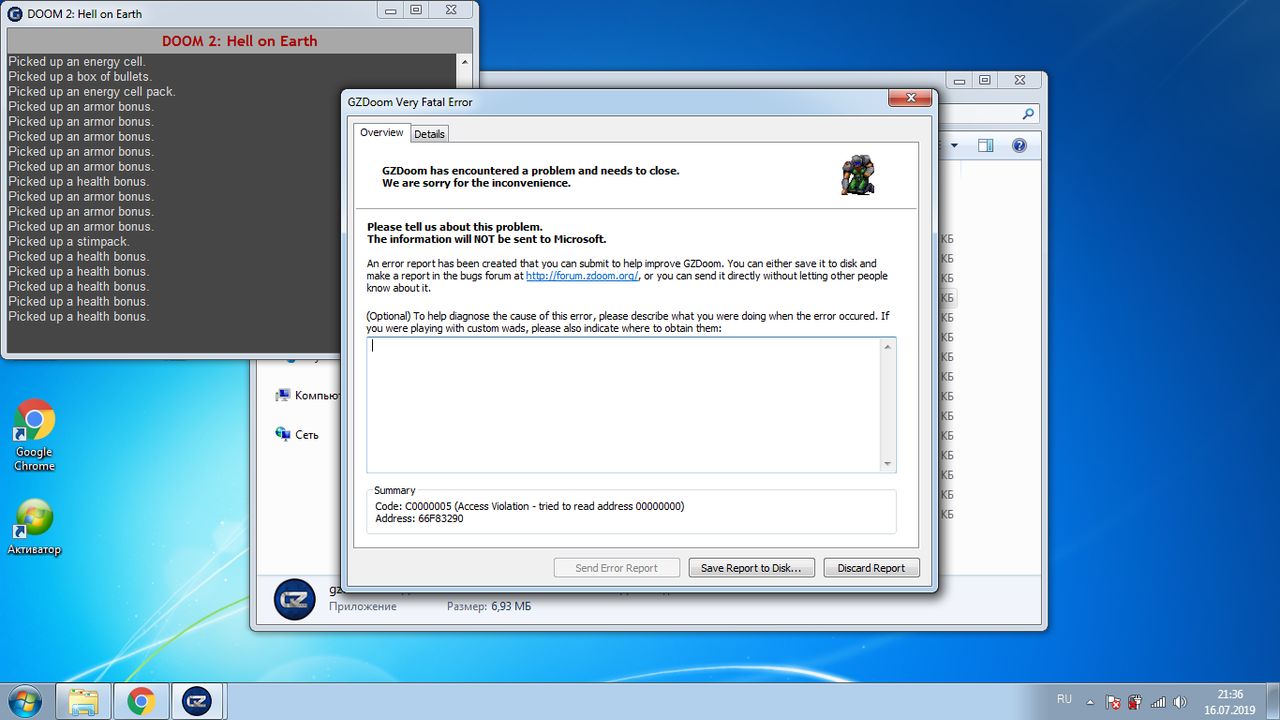The width and height of the screenshot is (1280, 720).
Task: Minimize the DOOM 2: Hell on Earth window
Action: tap(392, 9)
